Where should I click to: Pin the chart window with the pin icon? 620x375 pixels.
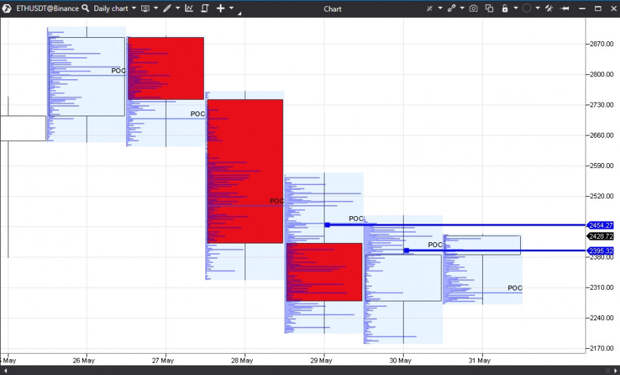[x=565, y=8]
